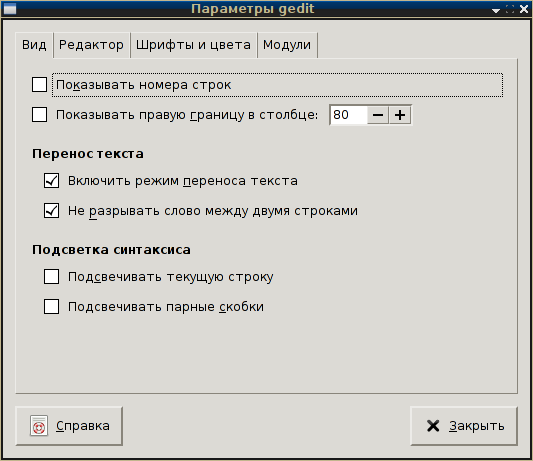This screenshot has height=461, width=533.
Task: Maximize the Параметры gedit window
Action: click(x=510, y=9)
